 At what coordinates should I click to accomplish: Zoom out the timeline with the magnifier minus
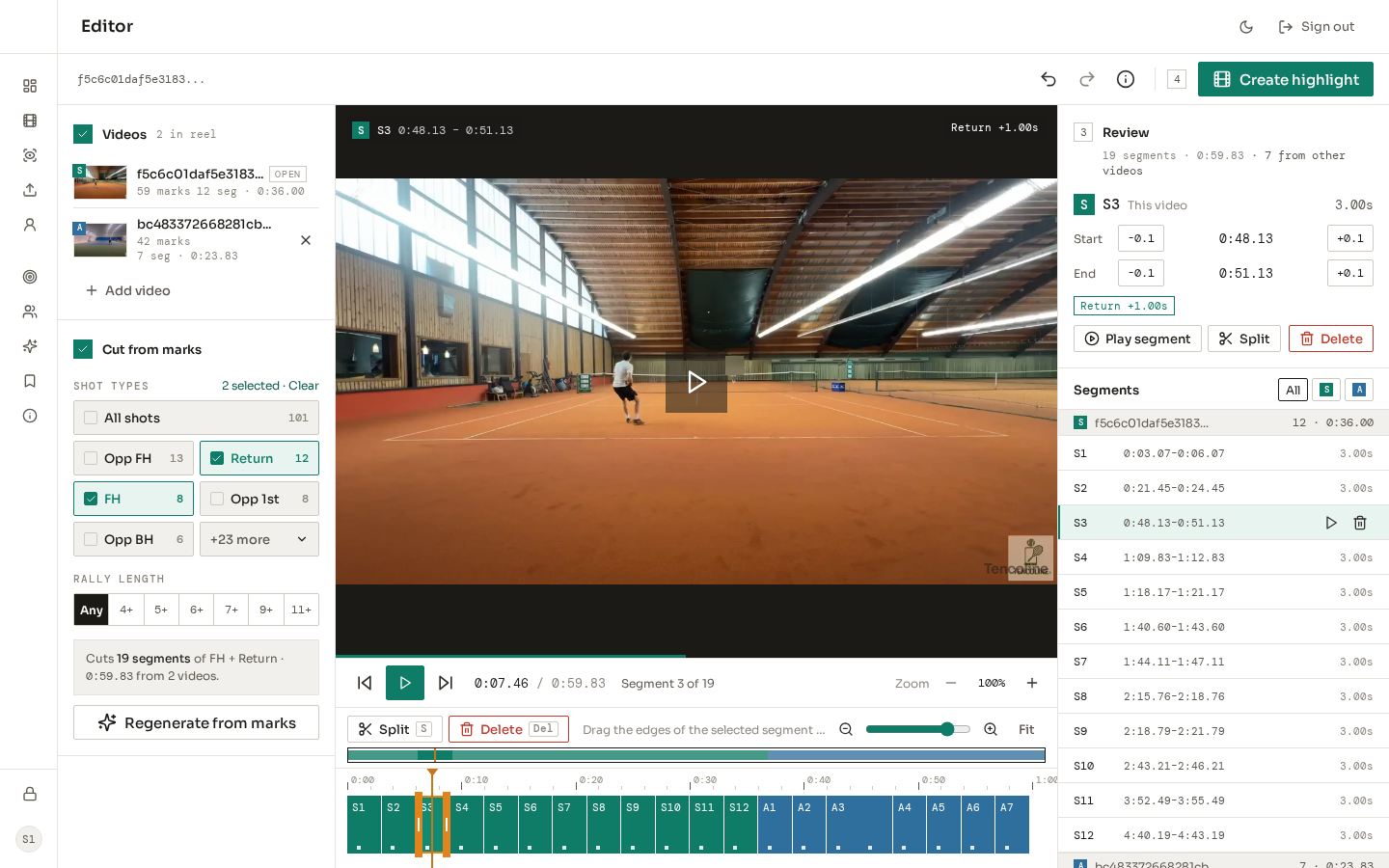pyautogui.click(x=846, y=729)
